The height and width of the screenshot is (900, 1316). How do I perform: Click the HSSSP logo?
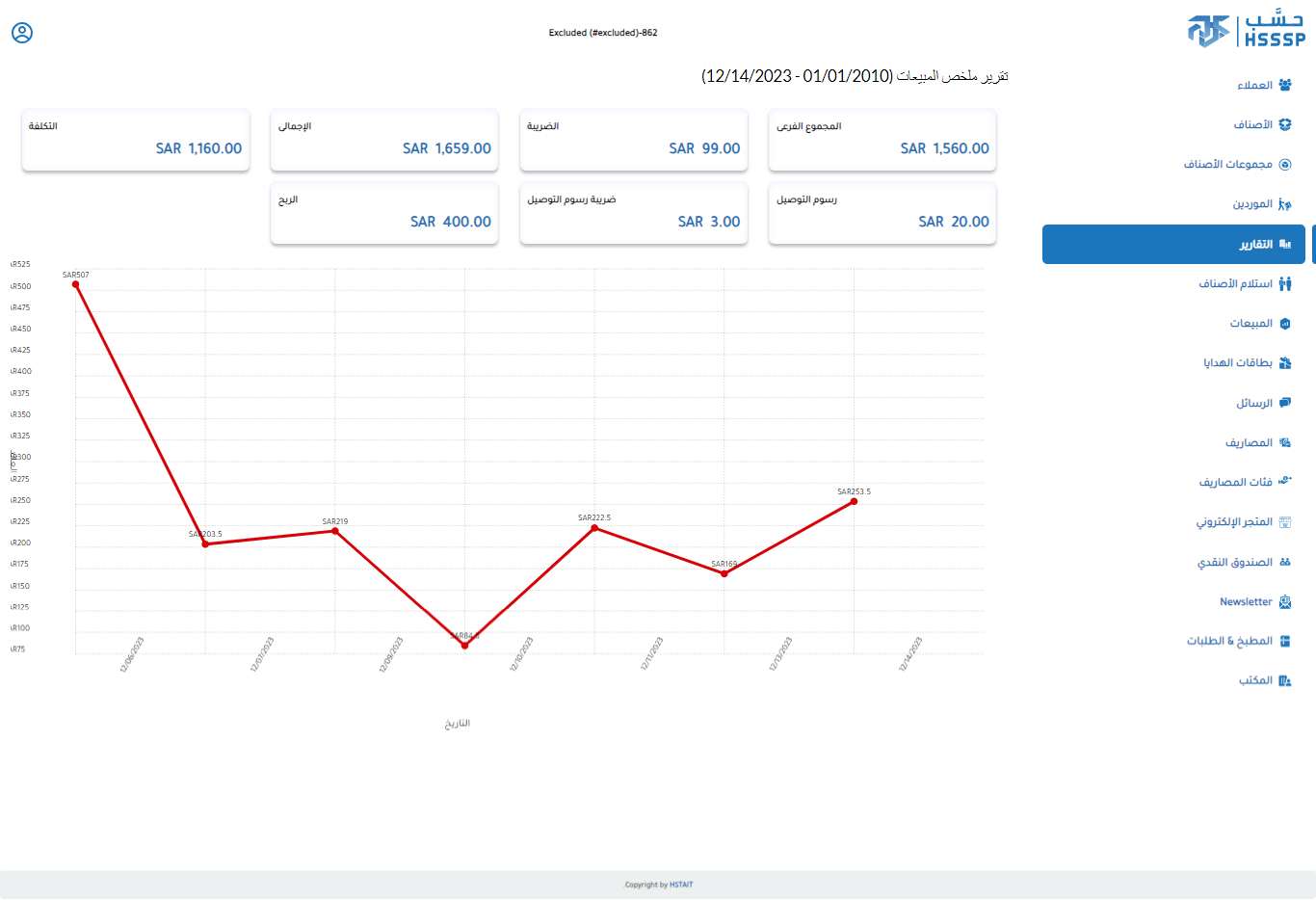[x=1246, y=31]
